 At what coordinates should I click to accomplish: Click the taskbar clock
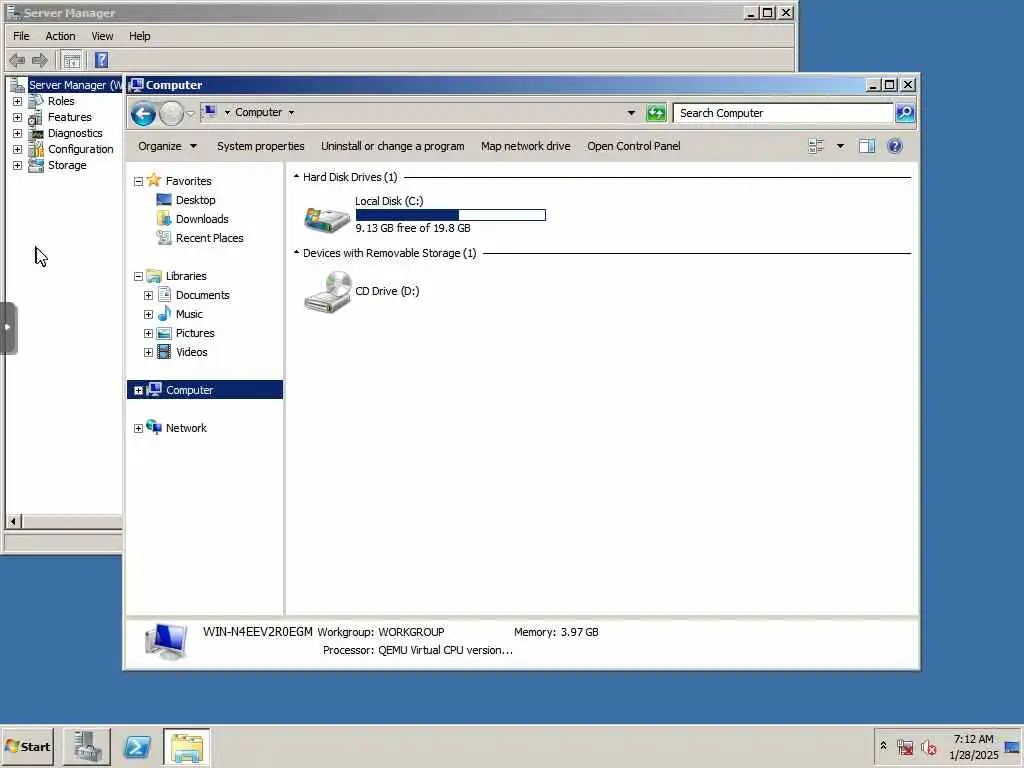[x=973, y=747]
